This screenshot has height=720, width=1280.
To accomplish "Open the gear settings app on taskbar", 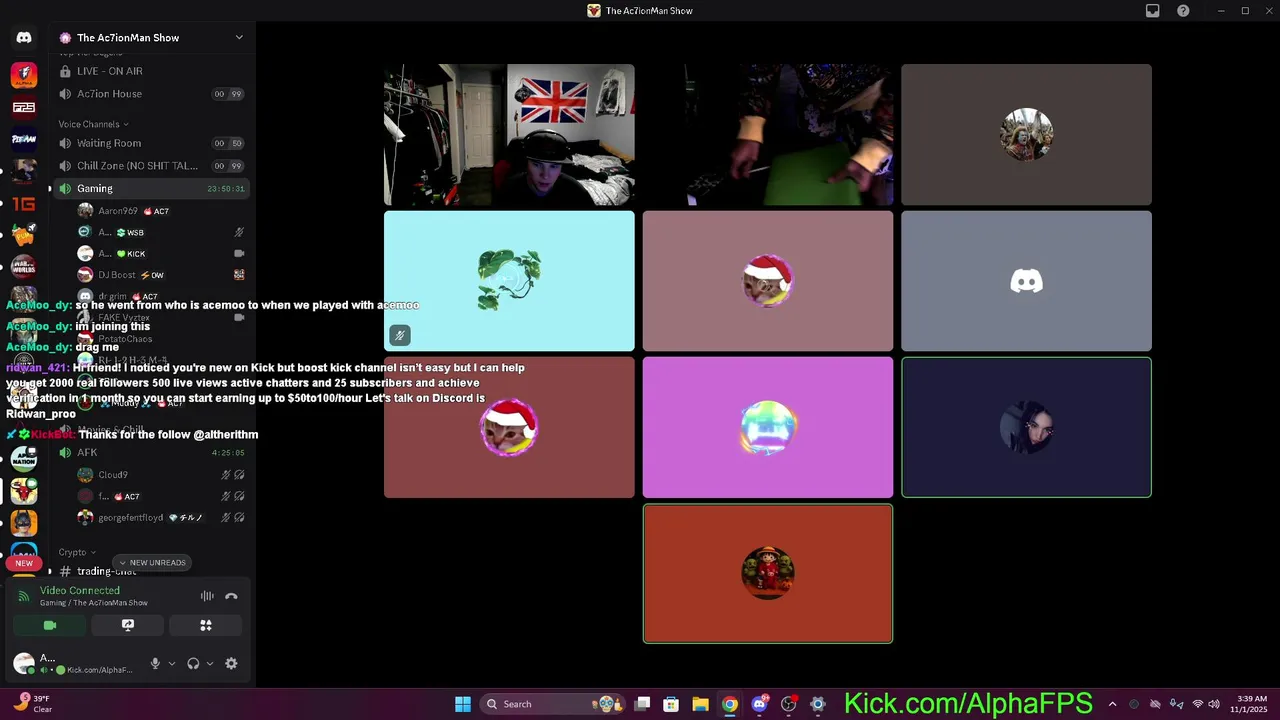I will coord(818,704).
